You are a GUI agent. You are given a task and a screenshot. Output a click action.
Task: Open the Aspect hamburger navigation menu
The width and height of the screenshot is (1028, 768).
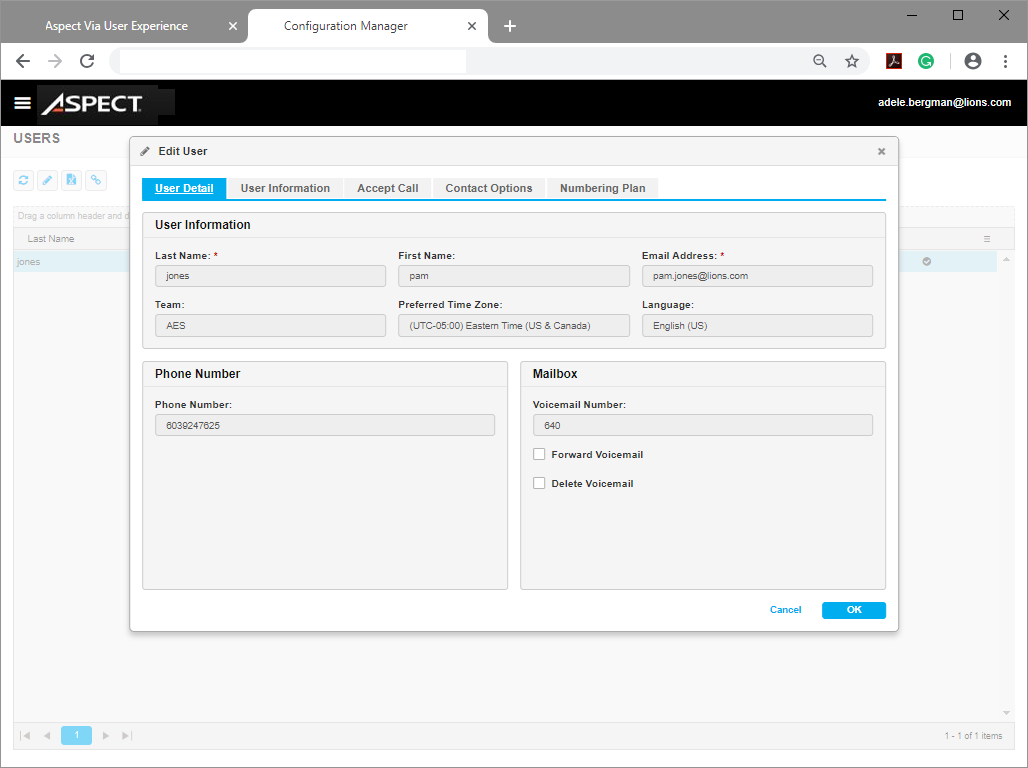pos(22,102)
